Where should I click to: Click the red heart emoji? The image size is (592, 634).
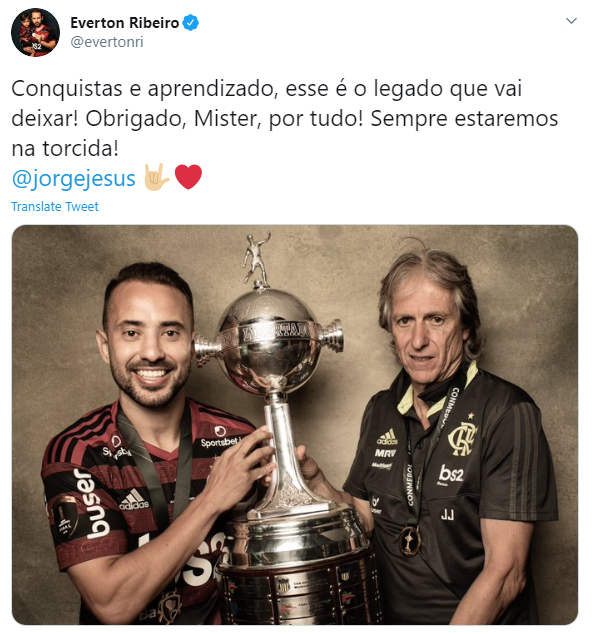coord(188,177)
